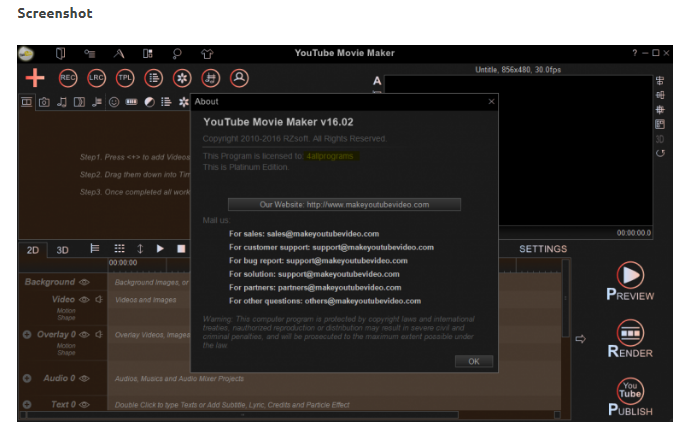Viewport: 683px width, 440px height.
Task: Click the magnifier search icon in the title bar
Action: pyautogui.click(x=176, y=54)
